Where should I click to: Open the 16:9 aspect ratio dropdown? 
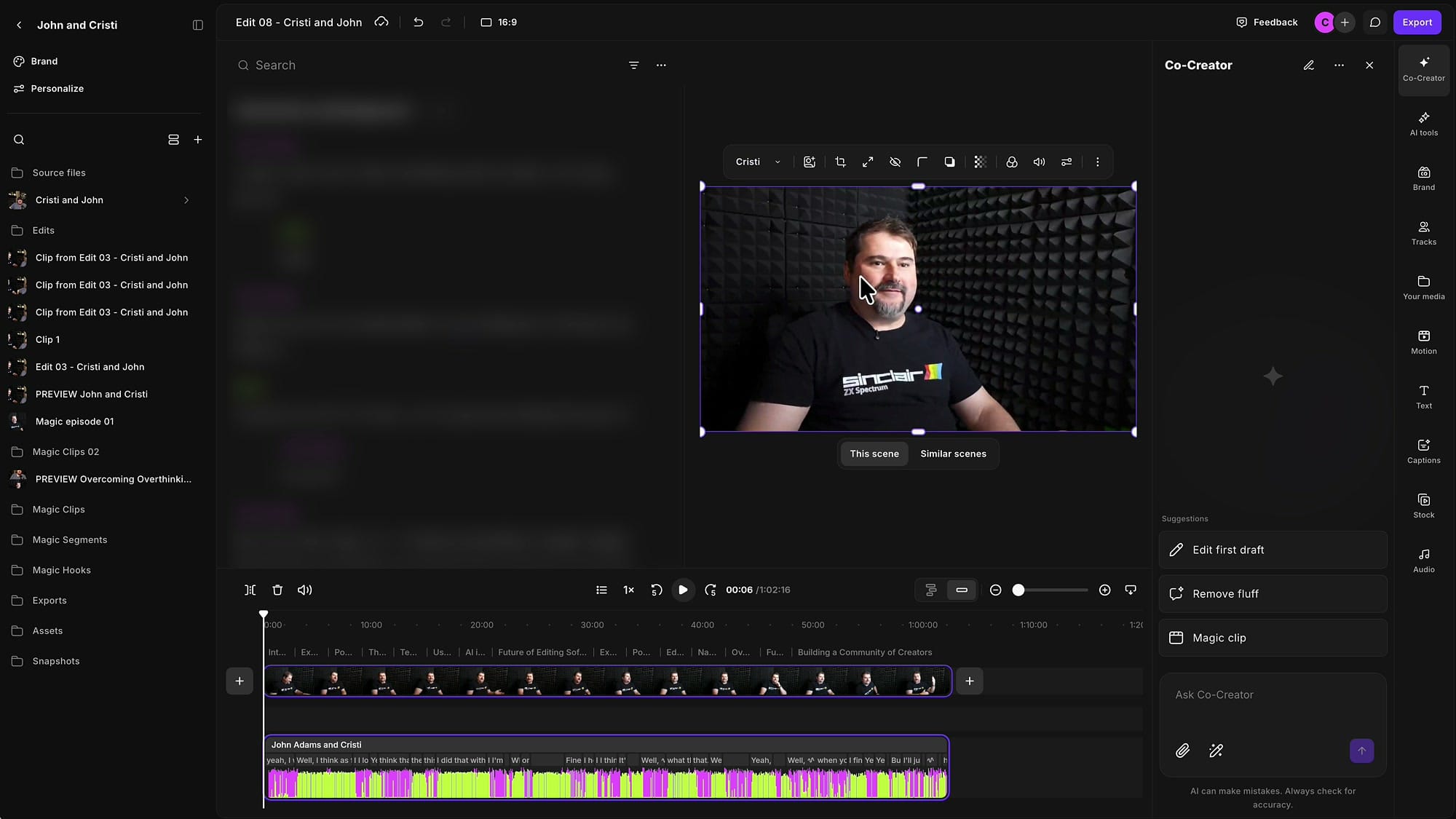[x=499, y=23]
